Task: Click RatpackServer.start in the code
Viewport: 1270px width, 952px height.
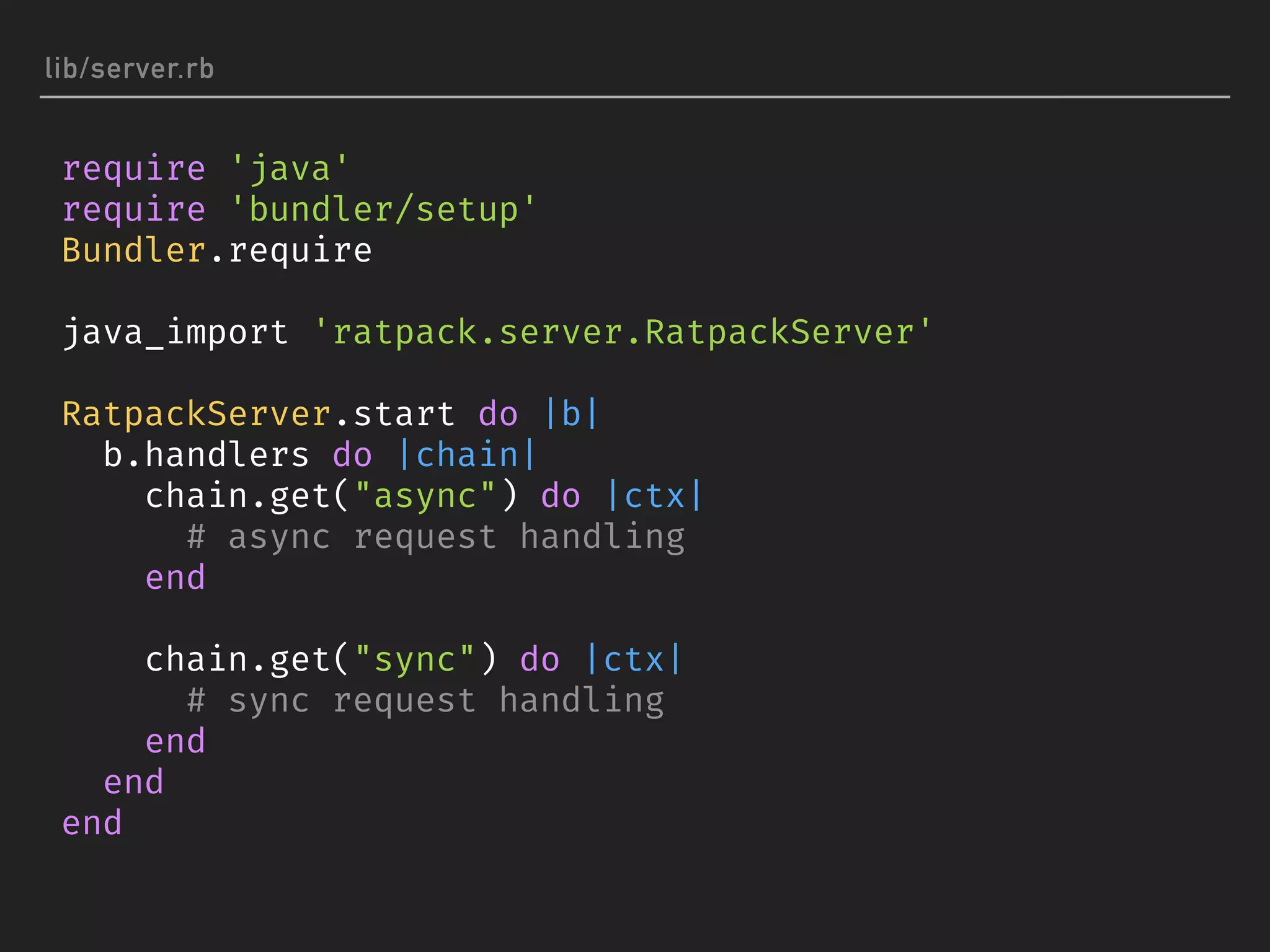Action: click(259, 414)
